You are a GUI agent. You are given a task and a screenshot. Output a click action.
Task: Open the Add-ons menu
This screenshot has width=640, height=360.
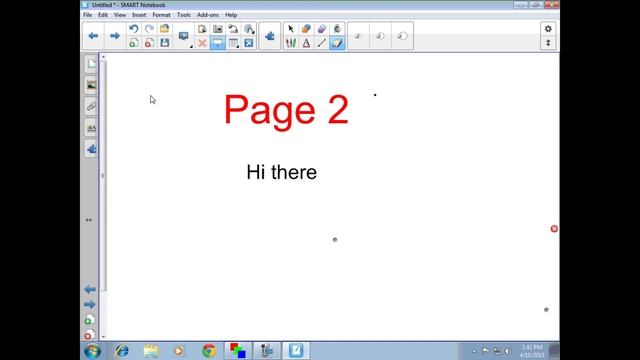(x=208, y=15)
